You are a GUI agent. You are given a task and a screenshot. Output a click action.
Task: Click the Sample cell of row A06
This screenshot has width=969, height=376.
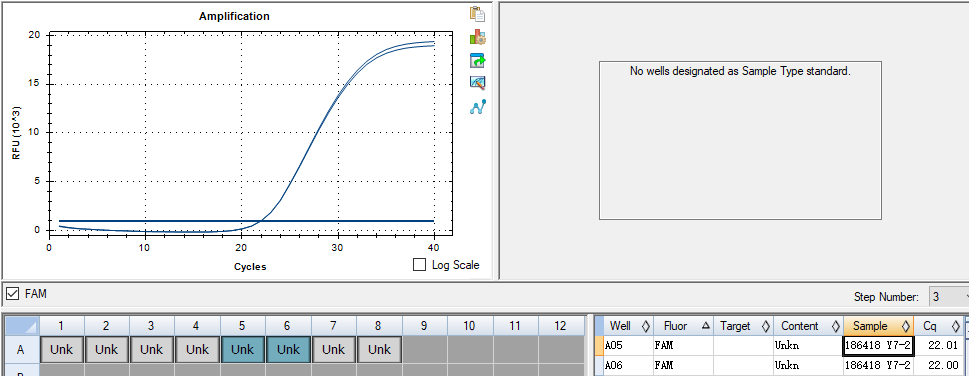[878, 365]
